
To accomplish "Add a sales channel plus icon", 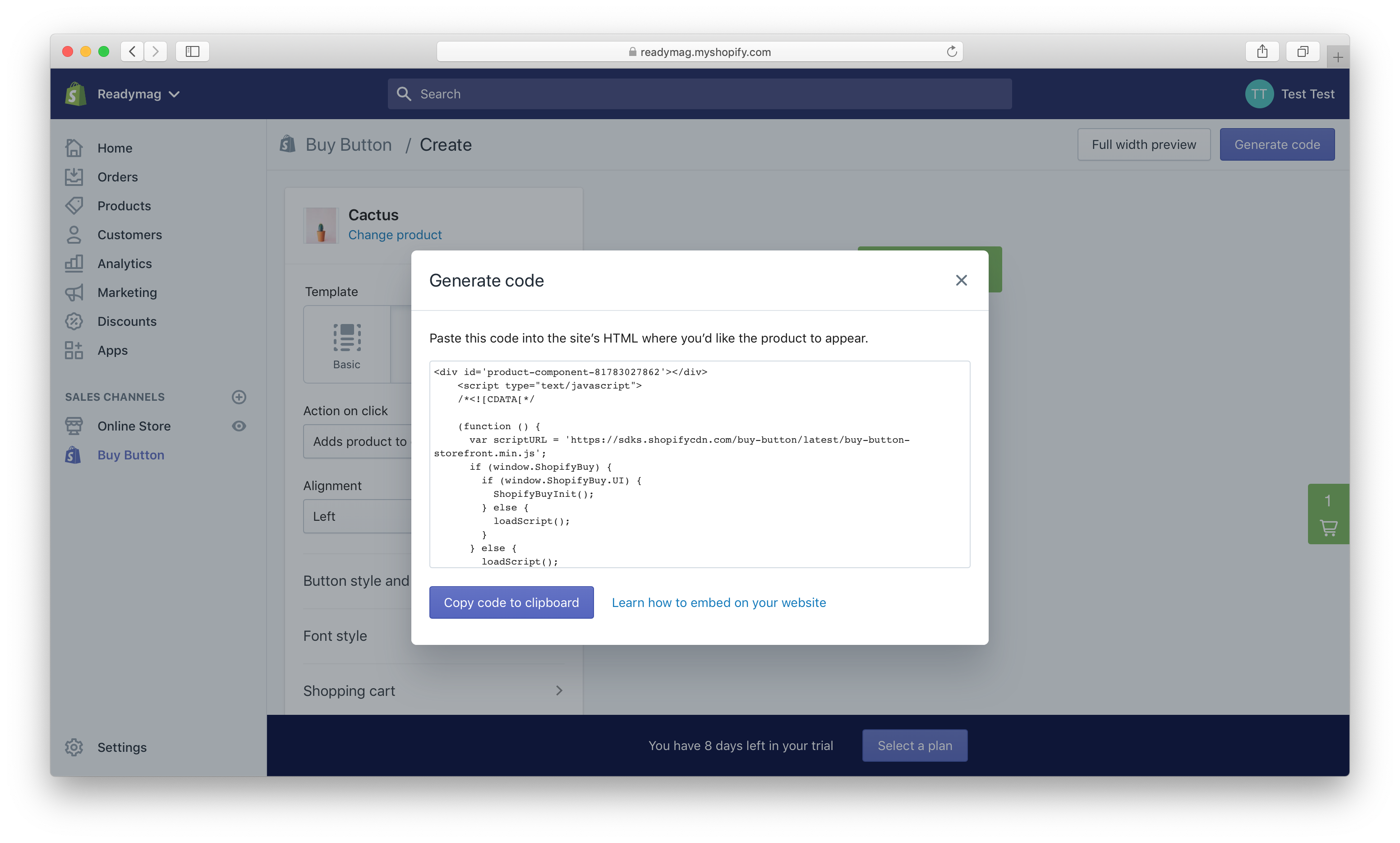I will point(239,397).
